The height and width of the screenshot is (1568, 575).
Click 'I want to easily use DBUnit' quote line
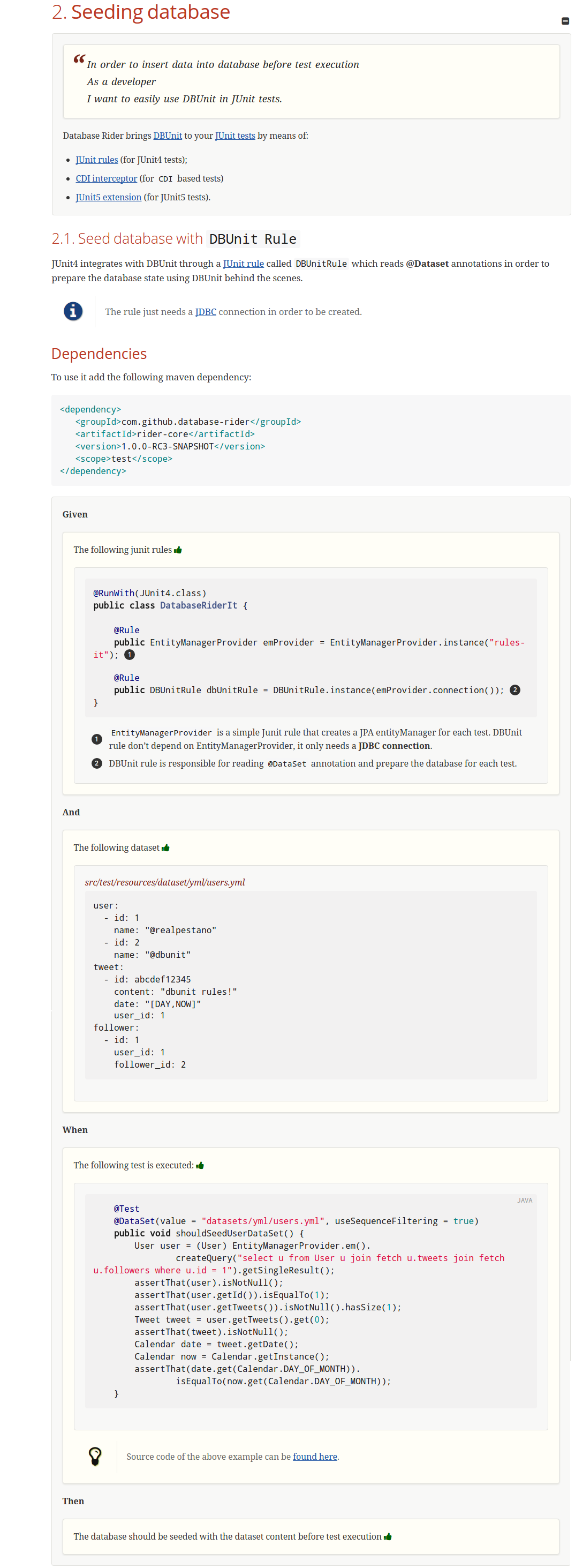coord(184,99)
